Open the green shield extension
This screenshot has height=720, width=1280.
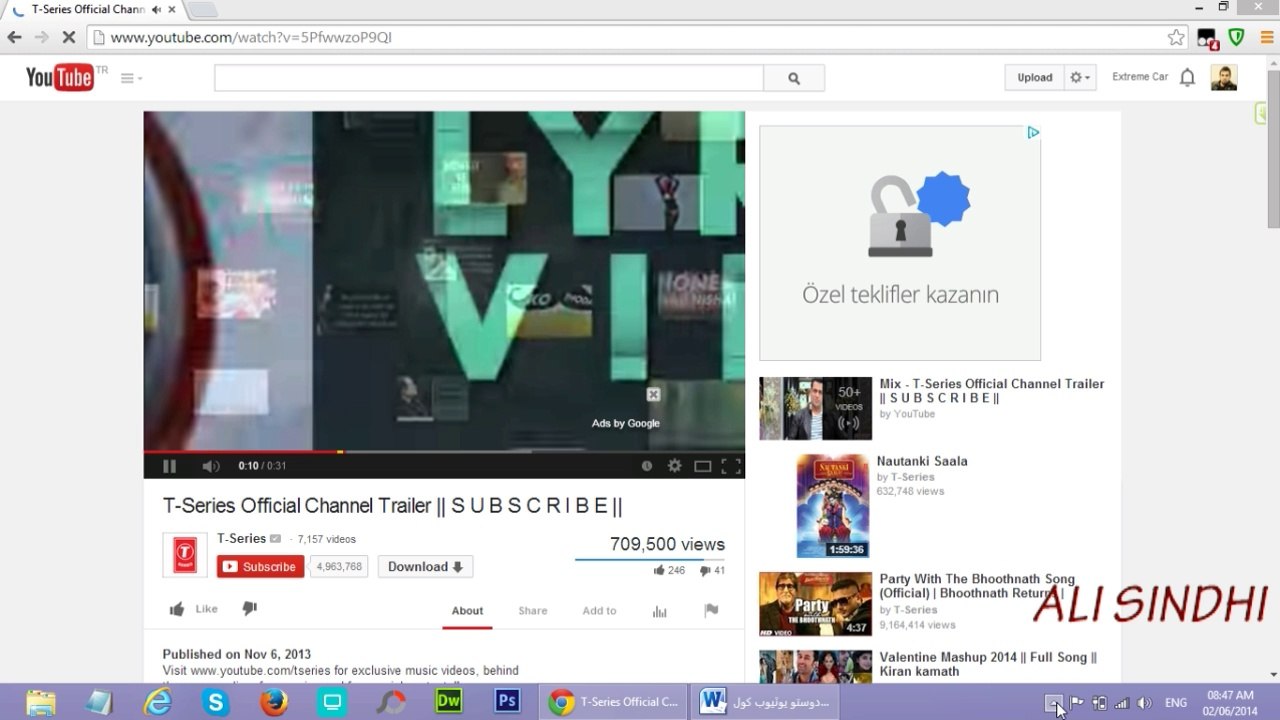pyautogui.click(x=1237, y=37)
